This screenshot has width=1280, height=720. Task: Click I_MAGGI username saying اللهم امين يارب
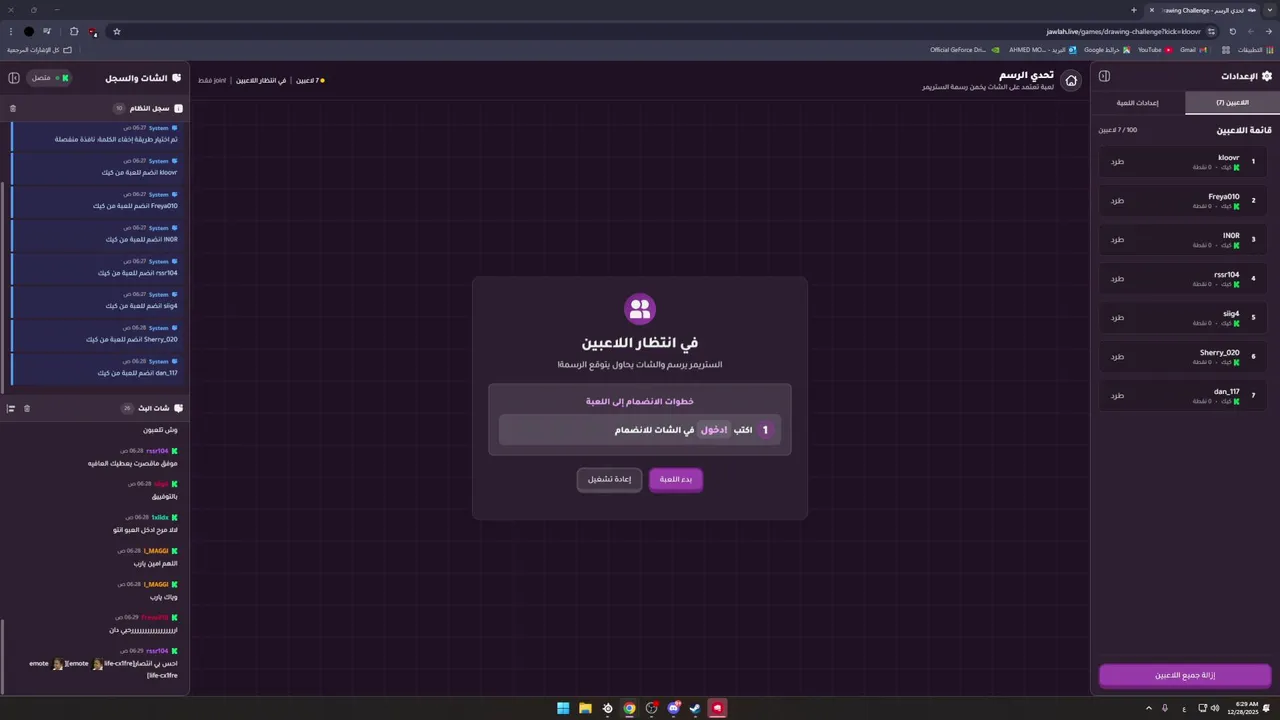[156, 551]
